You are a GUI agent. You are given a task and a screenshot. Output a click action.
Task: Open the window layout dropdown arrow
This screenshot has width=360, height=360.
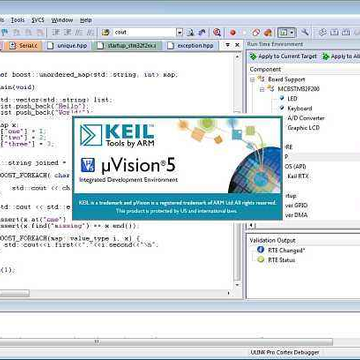pos(292,32)
